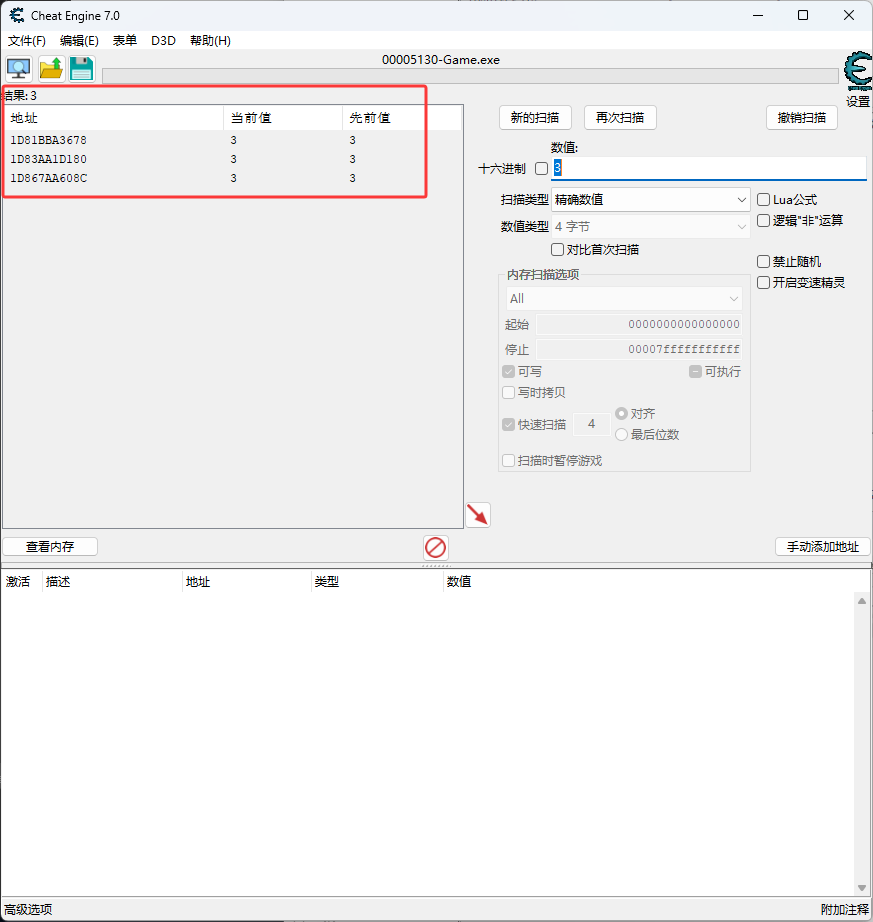Open the 扫描类型 dropdown showing 精确数值

click(x=650, y=200)
